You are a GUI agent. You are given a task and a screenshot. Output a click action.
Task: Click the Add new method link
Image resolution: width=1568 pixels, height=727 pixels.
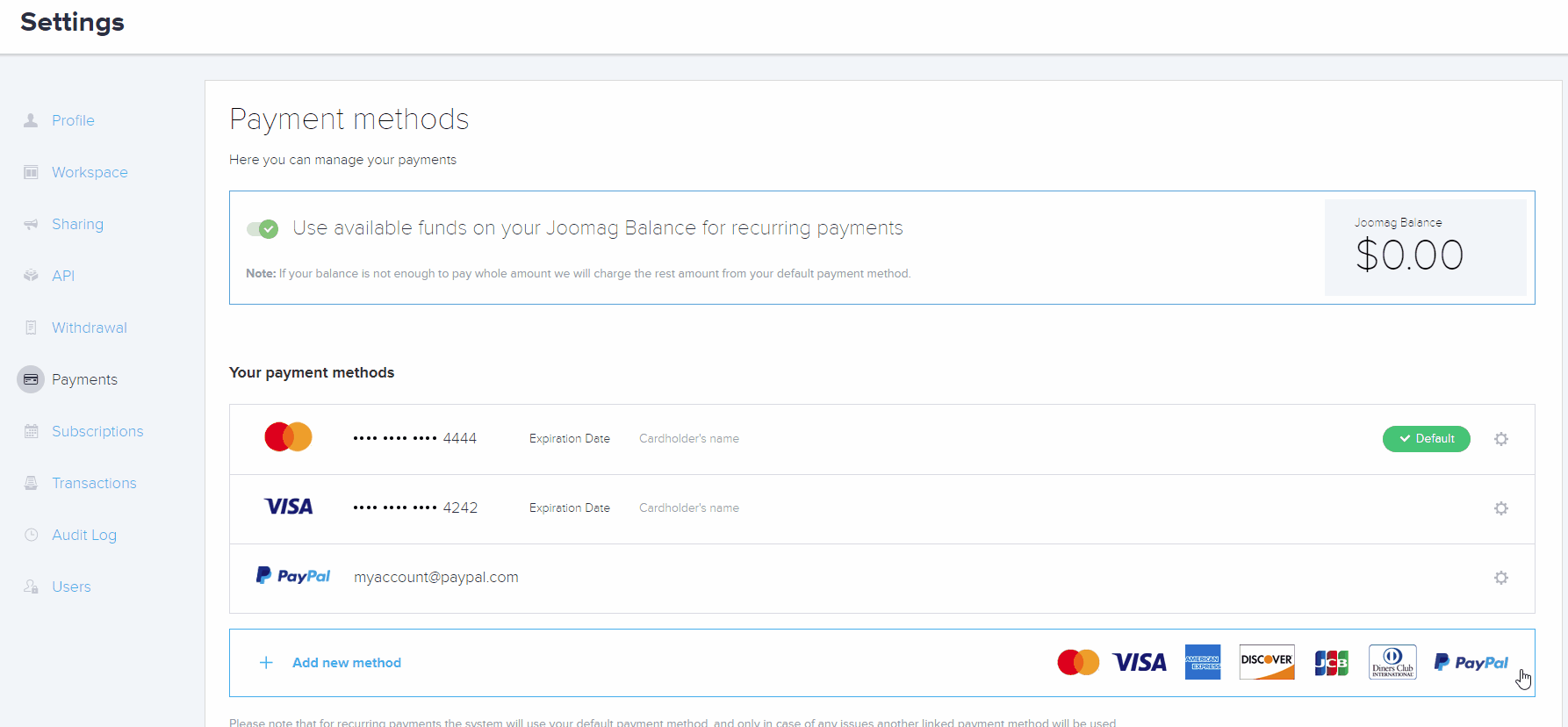click(346, 663)
